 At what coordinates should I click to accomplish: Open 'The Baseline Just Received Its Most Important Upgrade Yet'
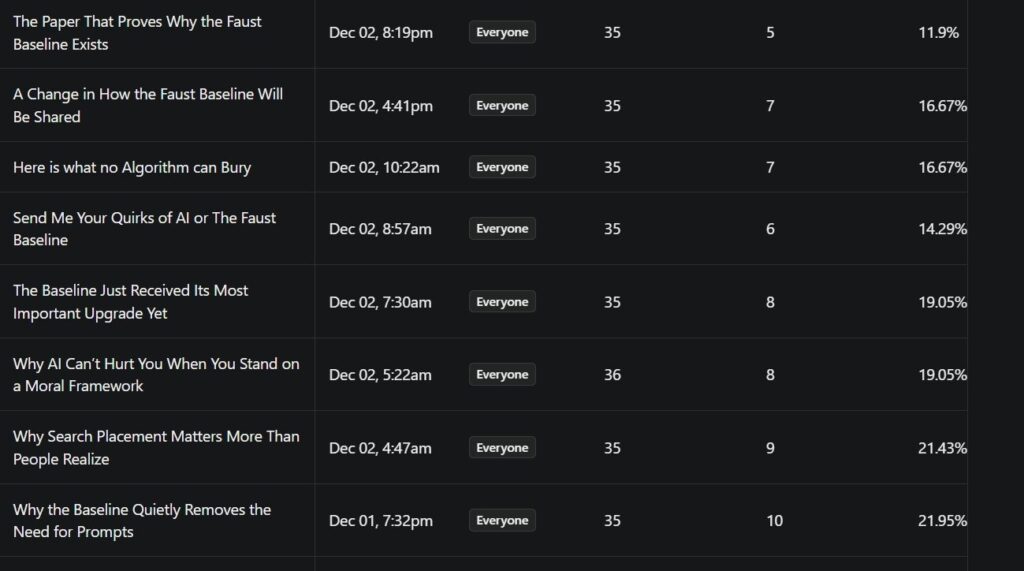pos(130,302)
